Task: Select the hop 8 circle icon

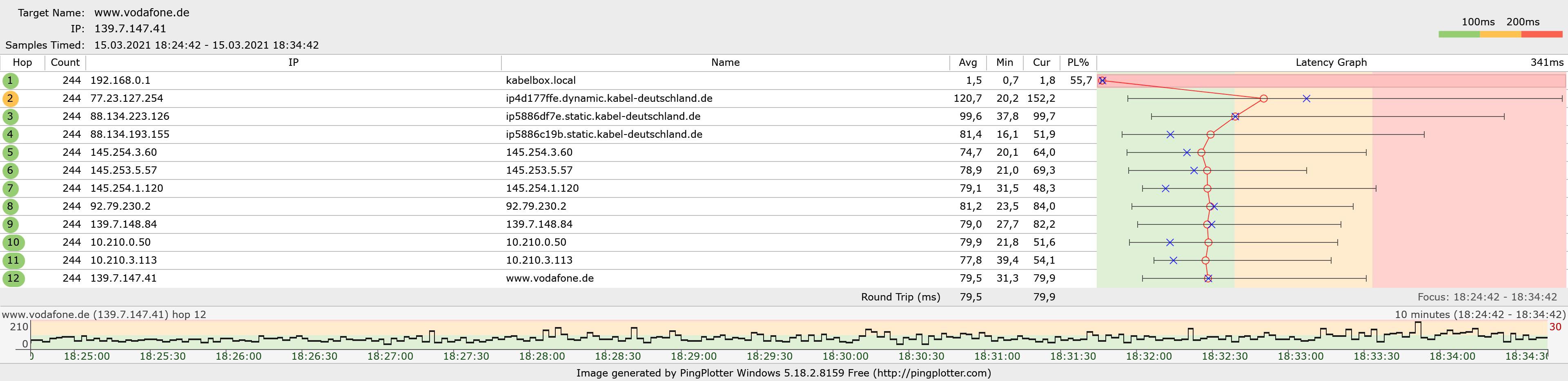Action: (10, 207)
